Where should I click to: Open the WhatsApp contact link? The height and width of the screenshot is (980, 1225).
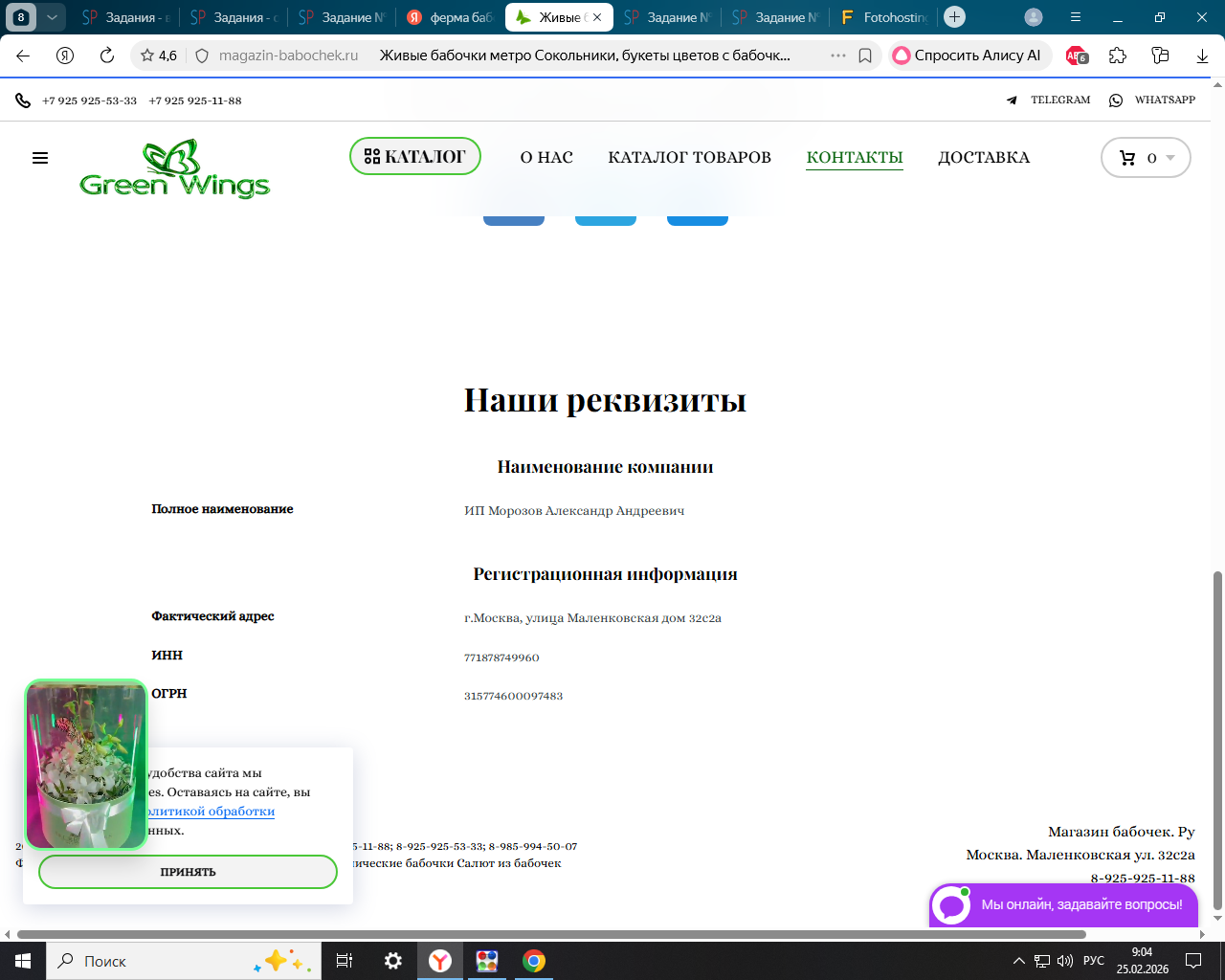click(x=1152, y=100)
